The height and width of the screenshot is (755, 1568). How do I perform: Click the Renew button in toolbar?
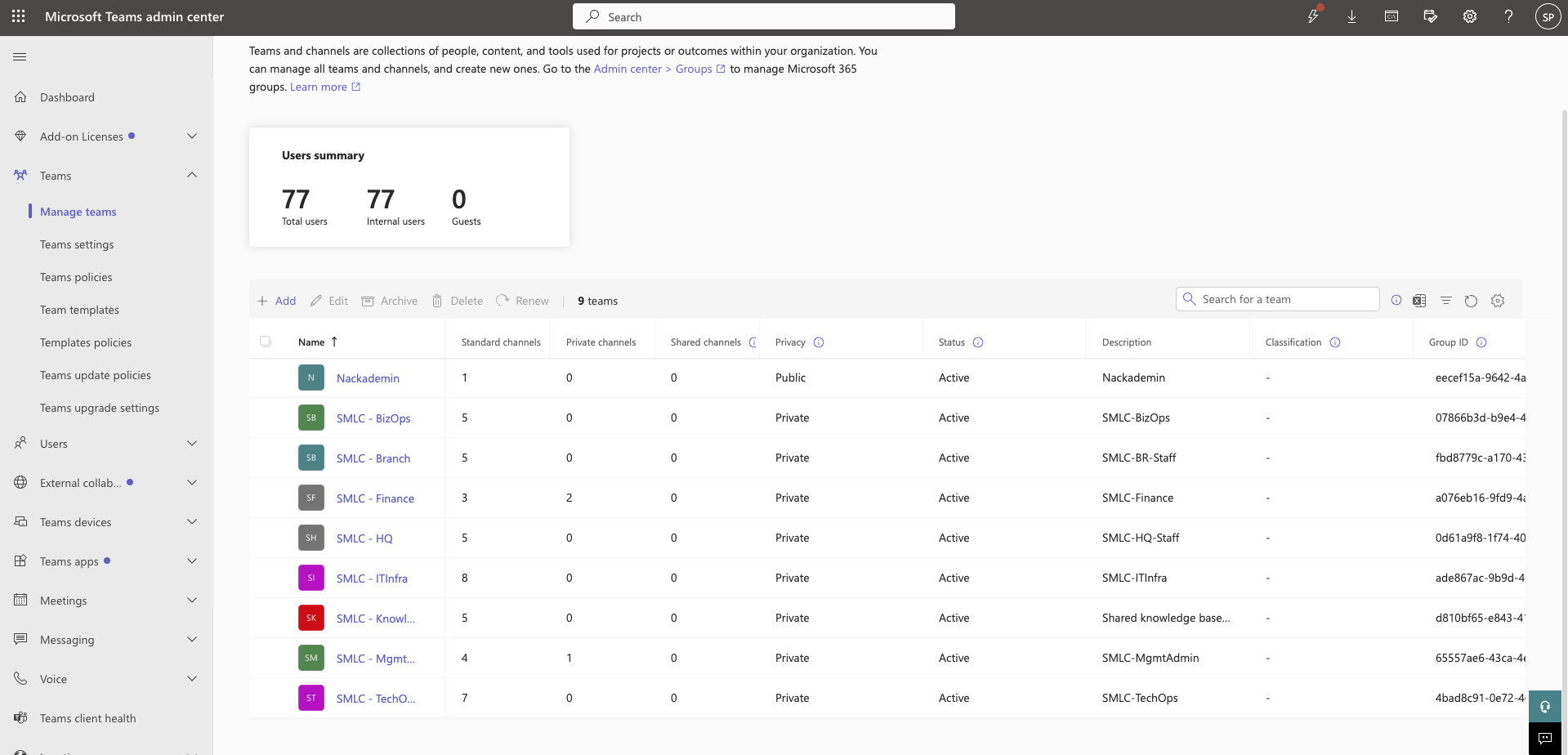(x=523, y=301)
